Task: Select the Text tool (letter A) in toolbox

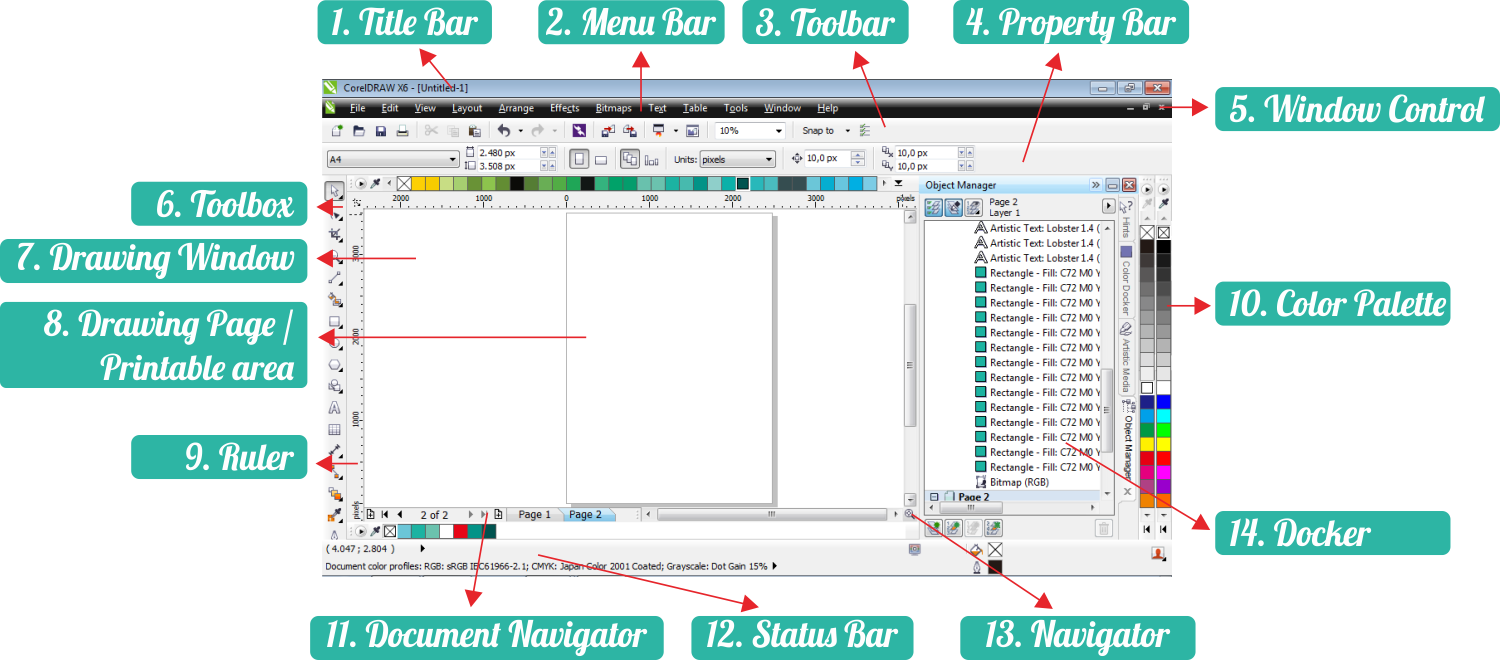Action: (x=335, y=408)
